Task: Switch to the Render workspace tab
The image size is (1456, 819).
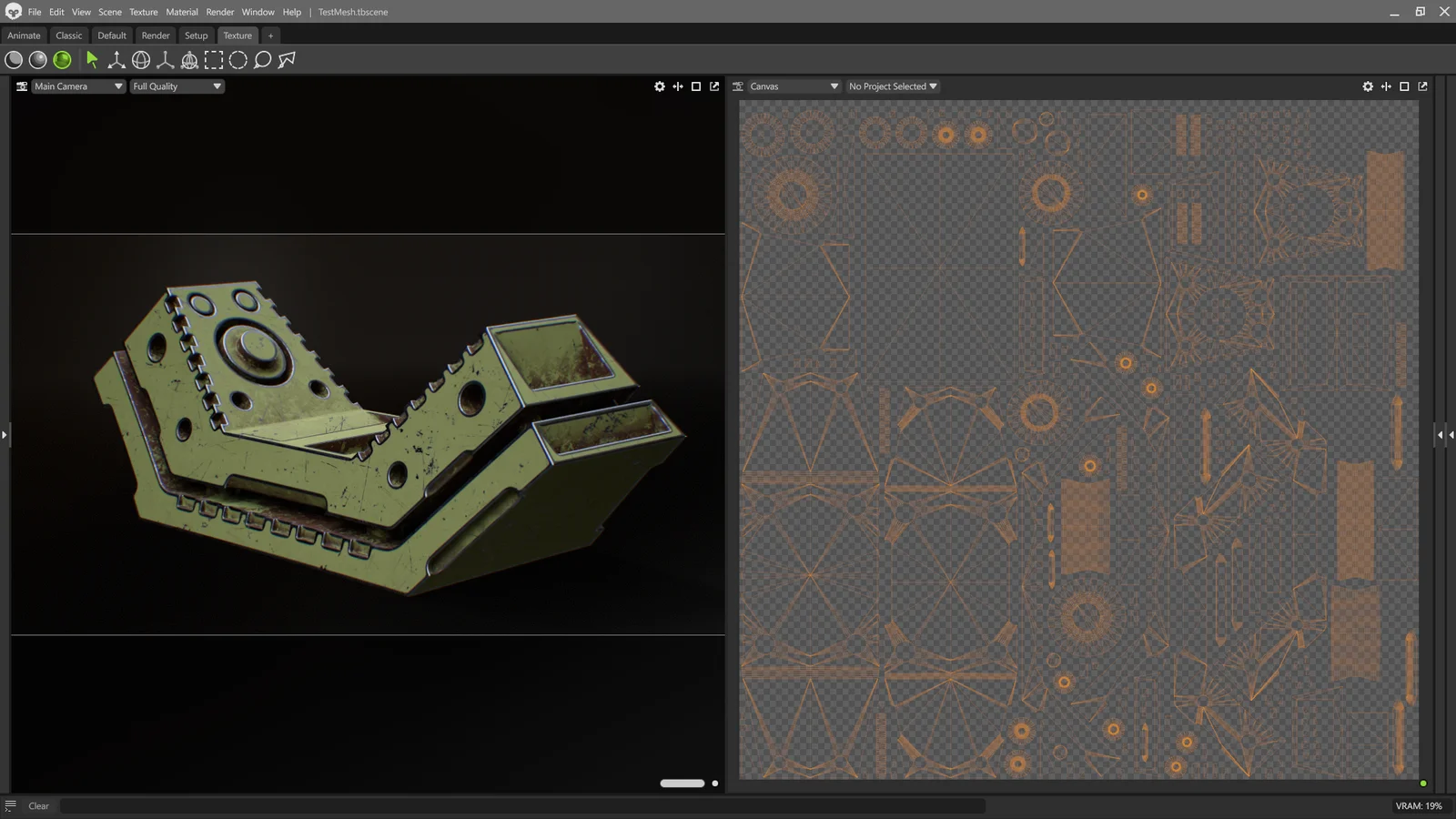Action: (x=155, y=35)
